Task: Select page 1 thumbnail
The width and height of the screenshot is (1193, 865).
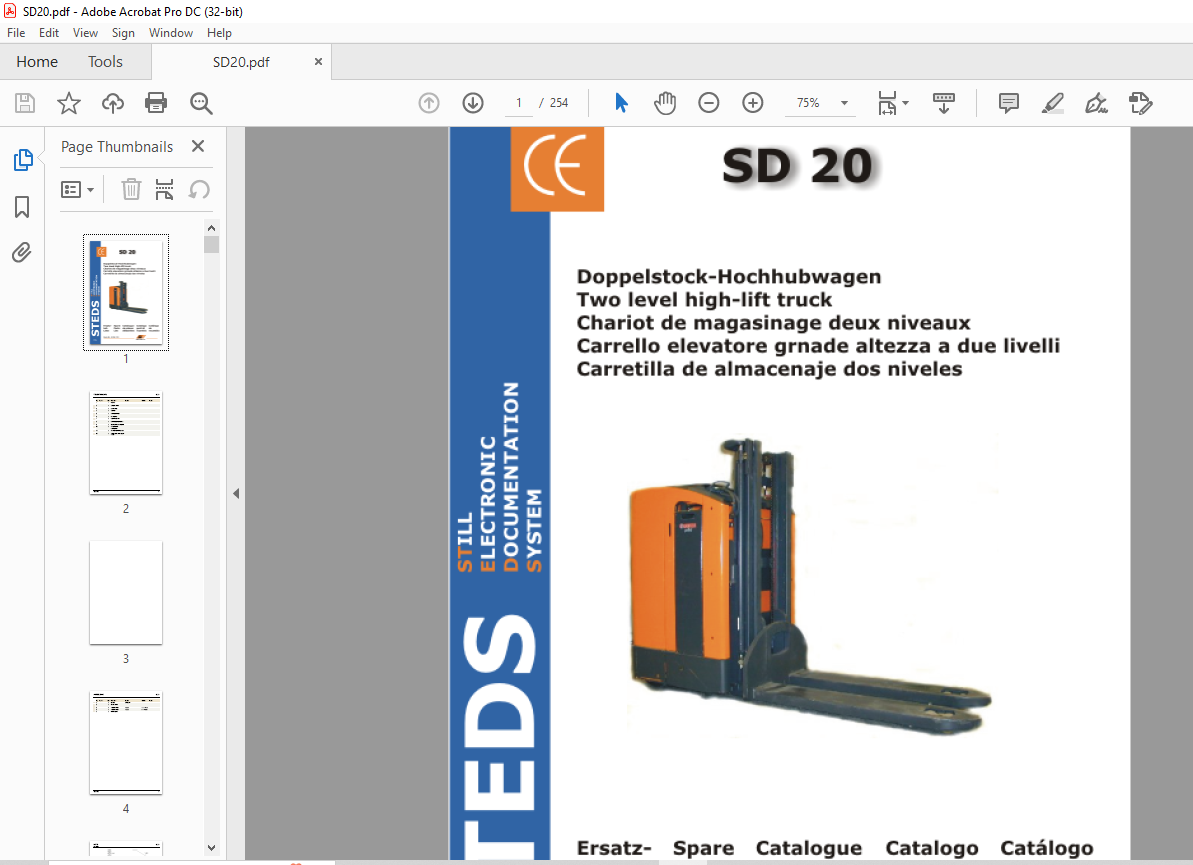Action: pyautogui.click(x=126, y=292)
